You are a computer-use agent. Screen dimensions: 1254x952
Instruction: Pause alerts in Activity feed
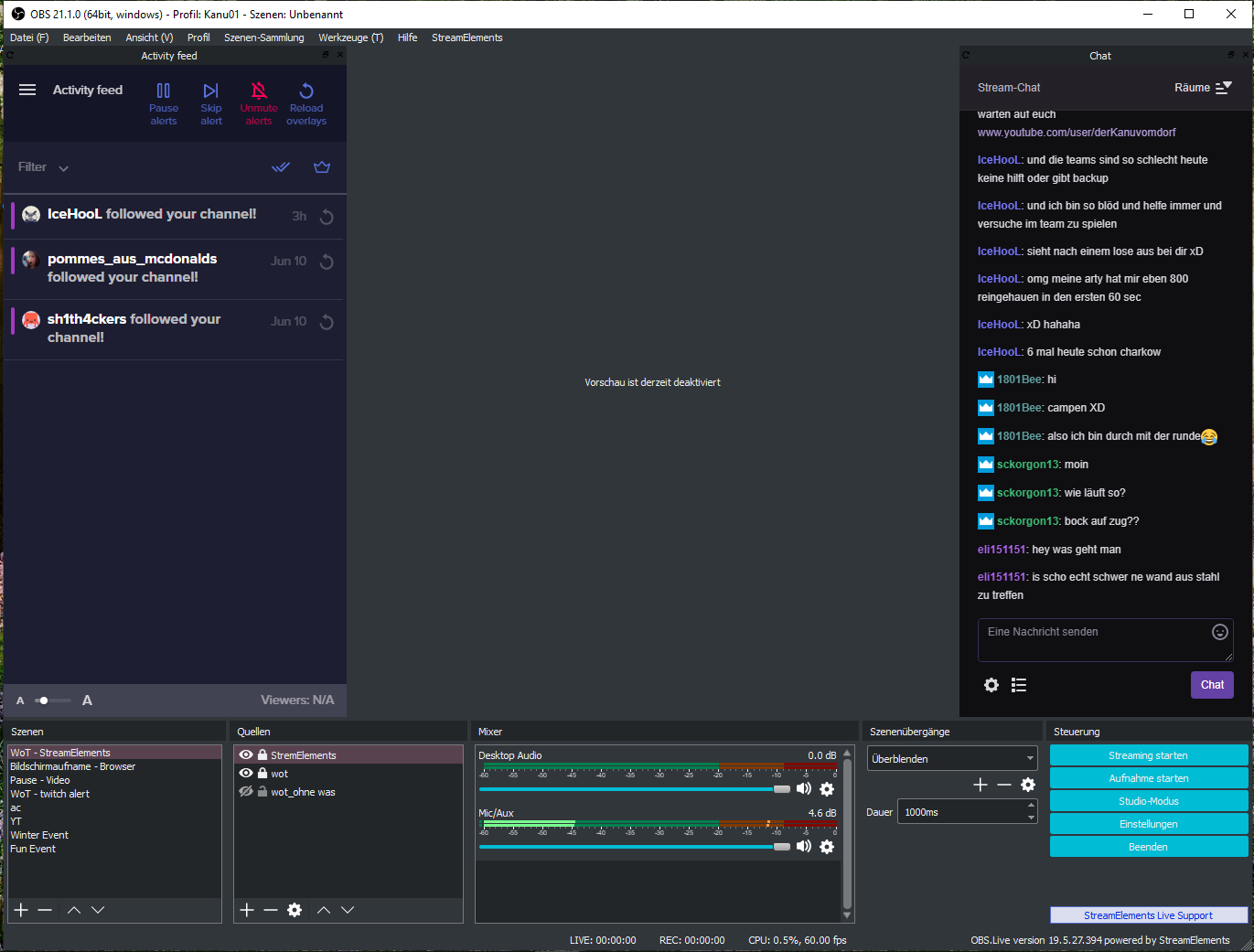pos(164,91)
